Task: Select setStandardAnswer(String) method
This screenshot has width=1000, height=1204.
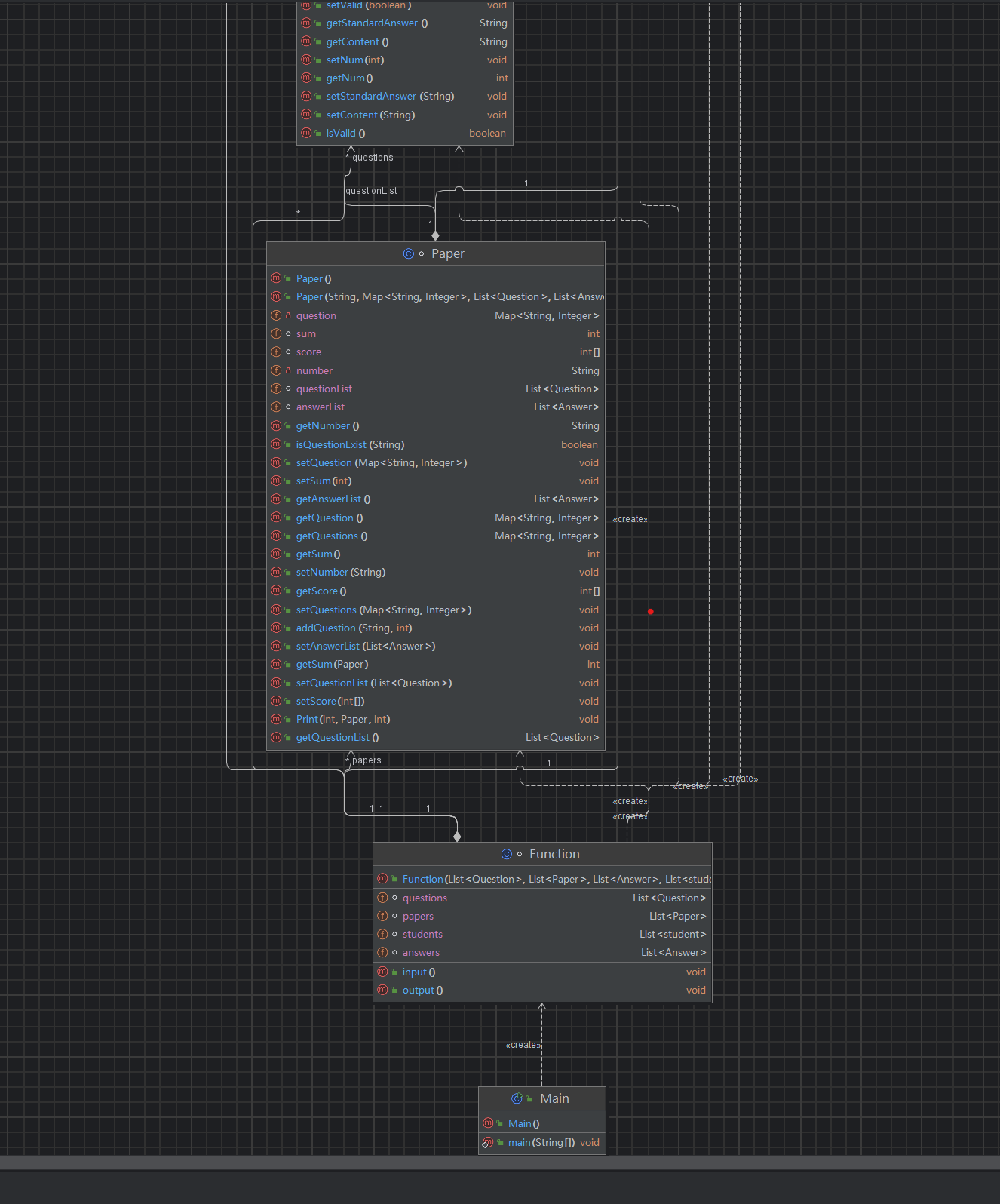Action: click(x=405, y=96)
